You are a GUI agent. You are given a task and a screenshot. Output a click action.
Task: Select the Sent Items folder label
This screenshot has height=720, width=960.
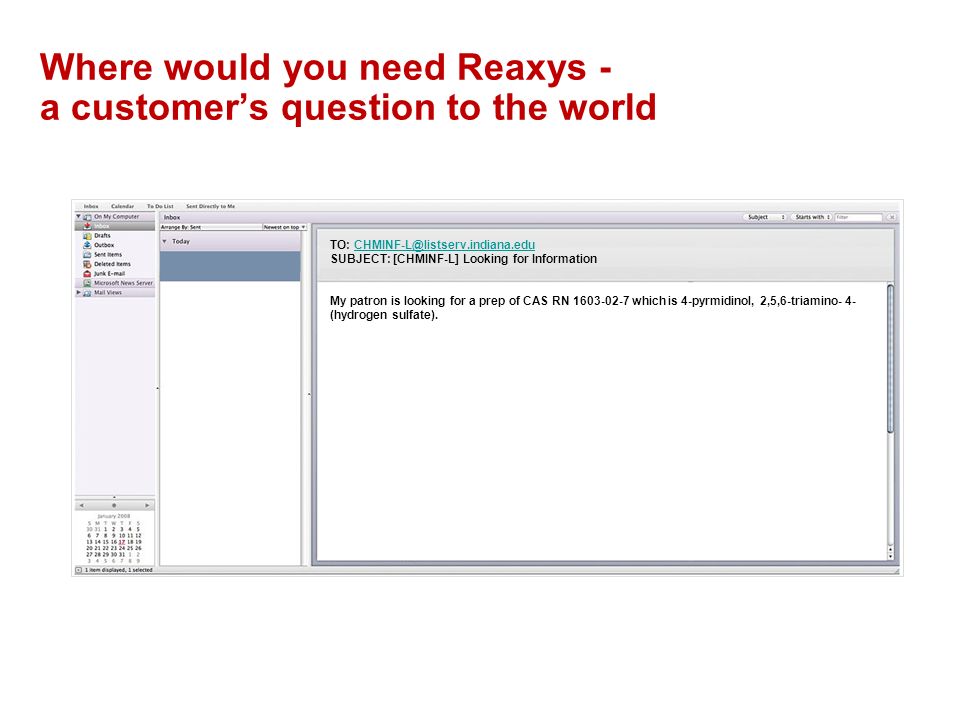click(108, 255)
